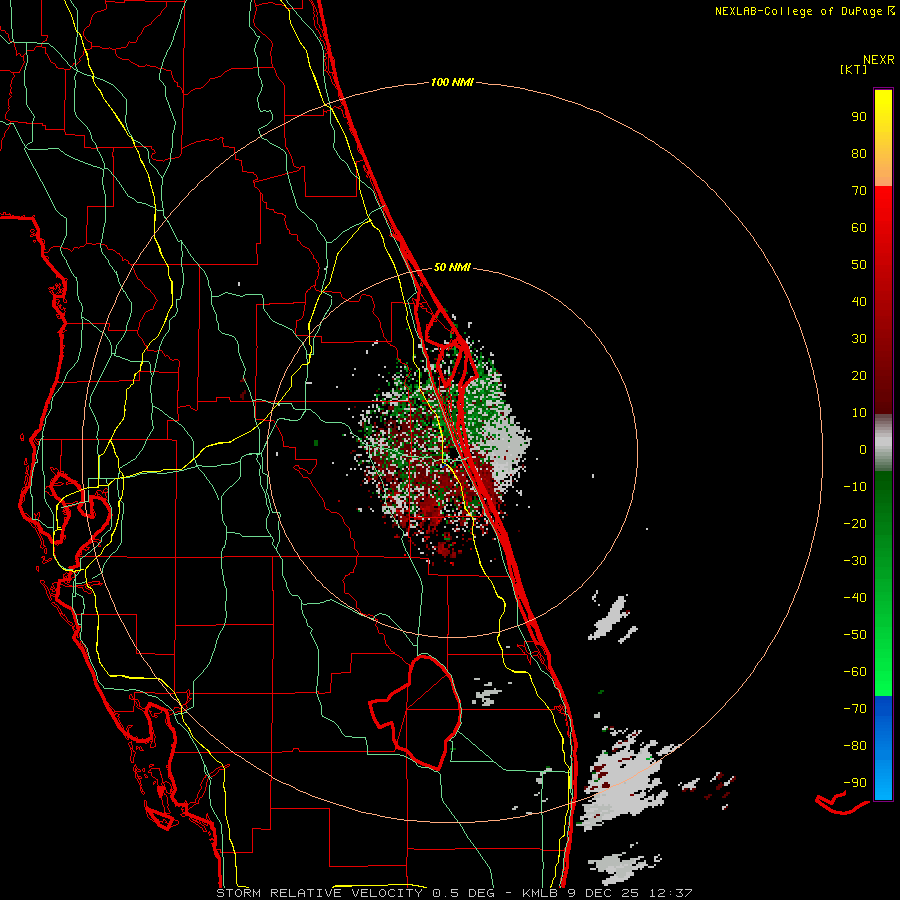Click the 0.5 DEG elevation text
The image size is (900, 900).
point(466,893)
